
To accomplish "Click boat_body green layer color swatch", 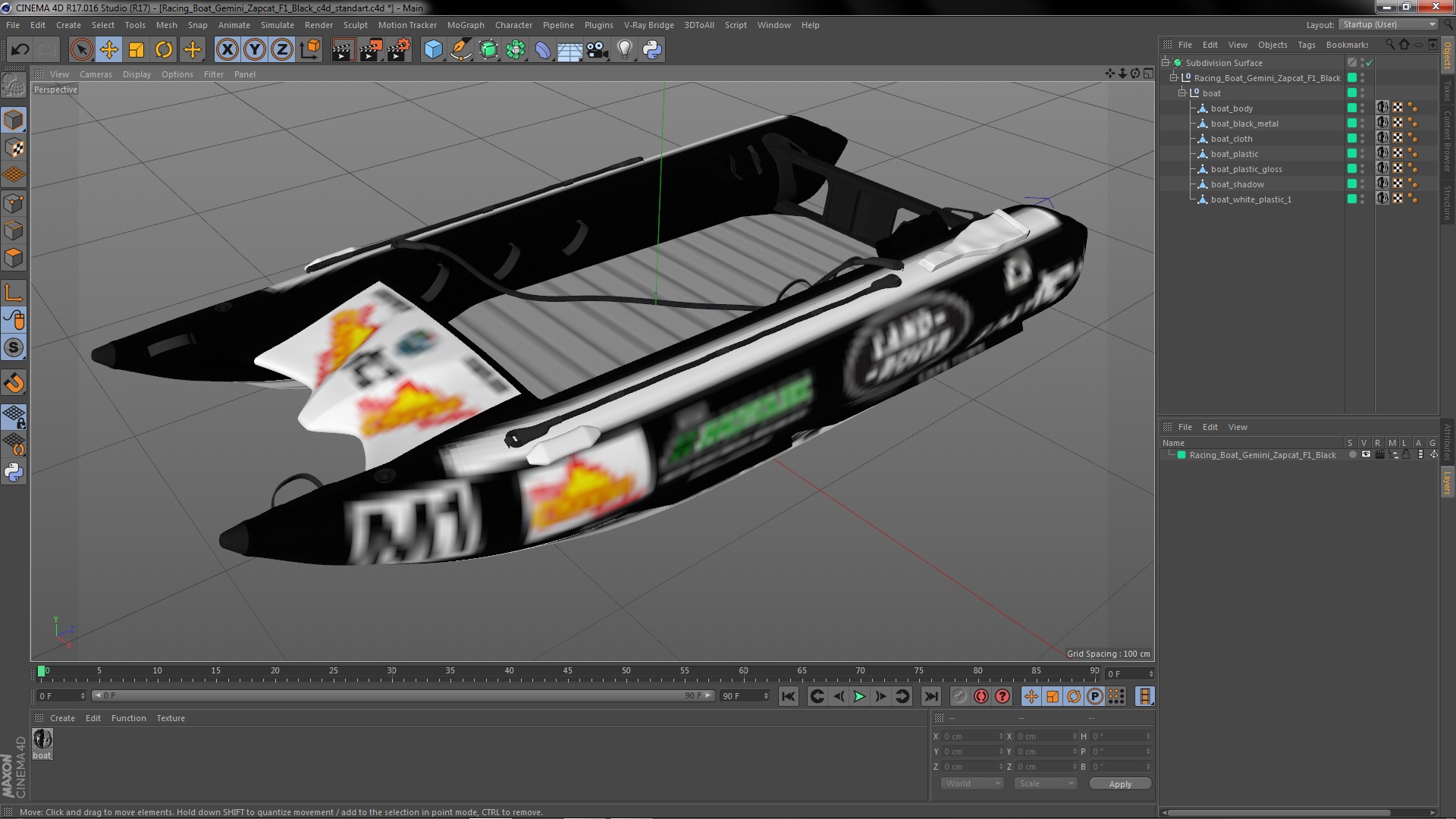I will click(1351, 108).
